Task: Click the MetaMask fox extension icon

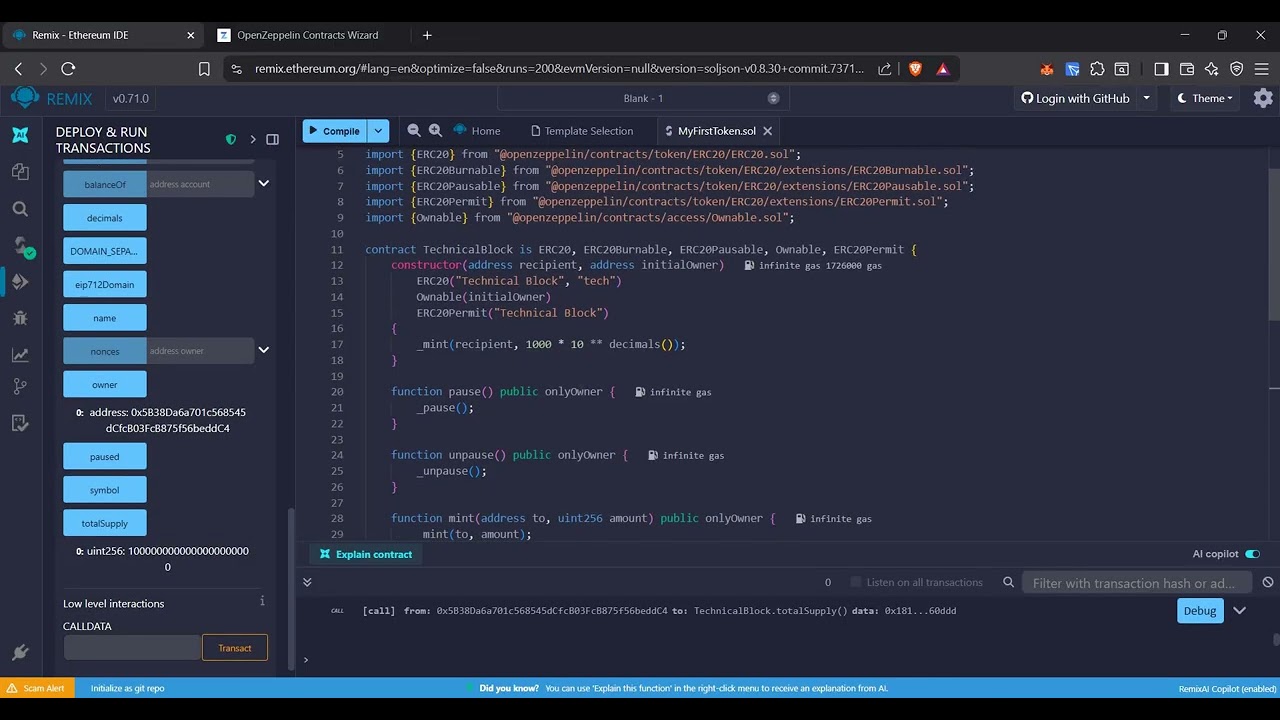Action: [1047, 69]
